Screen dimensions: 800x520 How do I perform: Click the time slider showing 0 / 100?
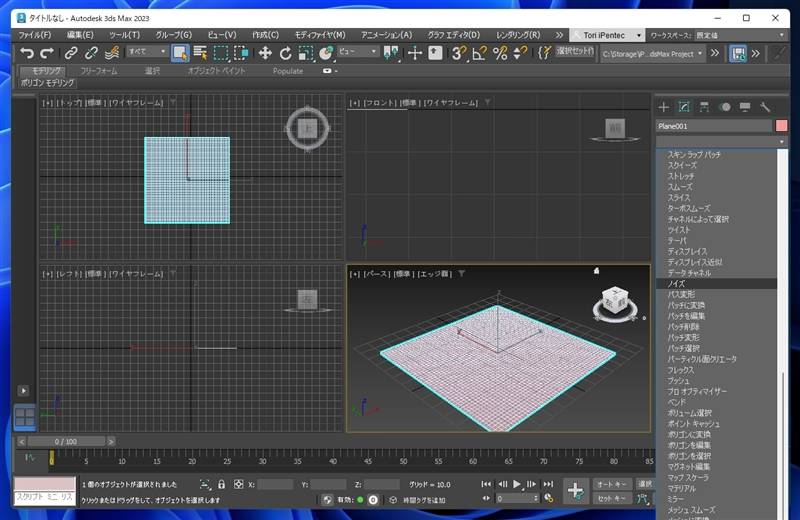point(66,441)
